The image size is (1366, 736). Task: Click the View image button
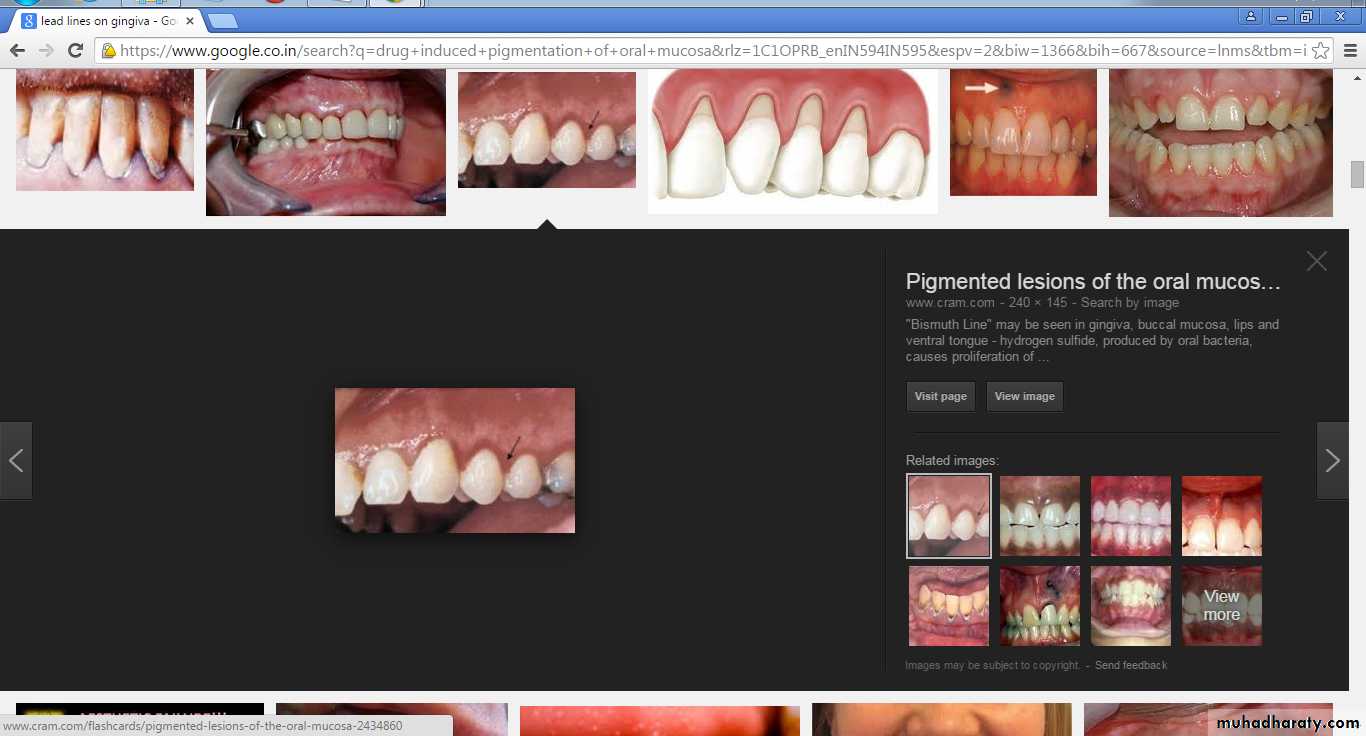1024,396
